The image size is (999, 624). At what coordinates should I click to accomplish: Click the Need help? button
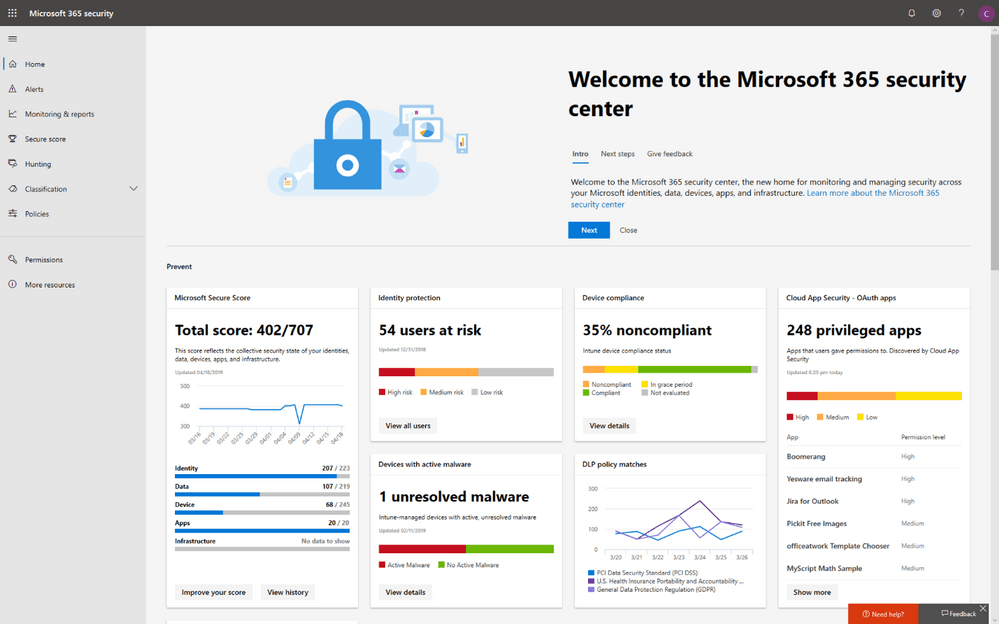click(883, 614)
